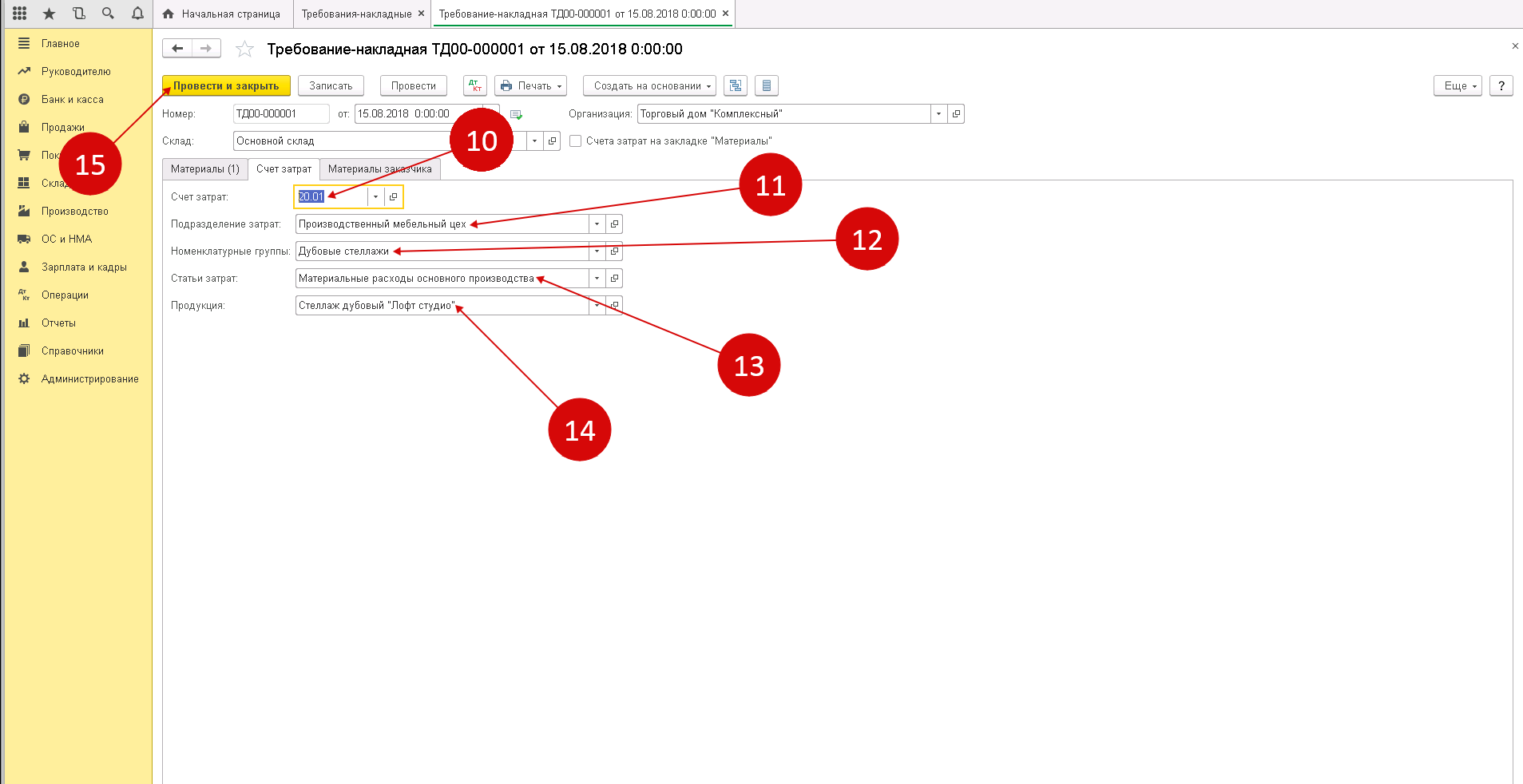This screenshot has width=1523, height=784.
Task: Click the Организация field
Action: click(x=783, y=114)
